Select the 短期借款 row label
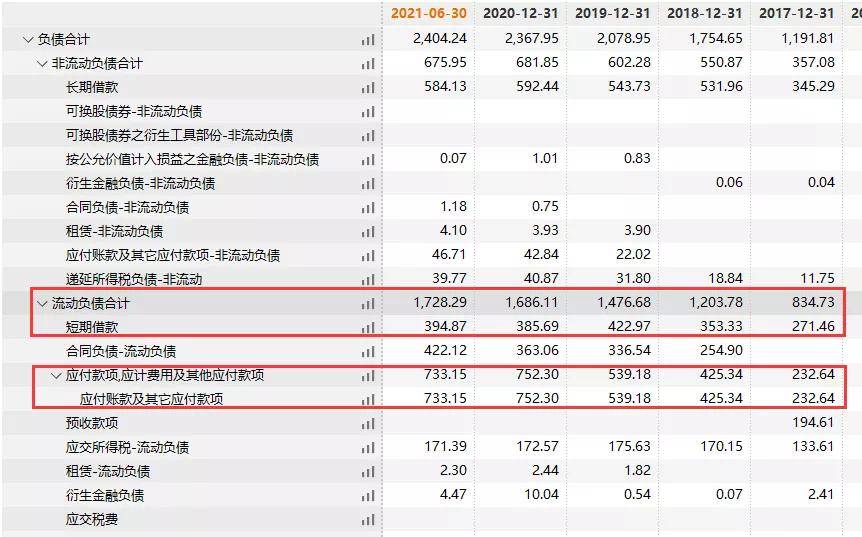 point(92,327)
